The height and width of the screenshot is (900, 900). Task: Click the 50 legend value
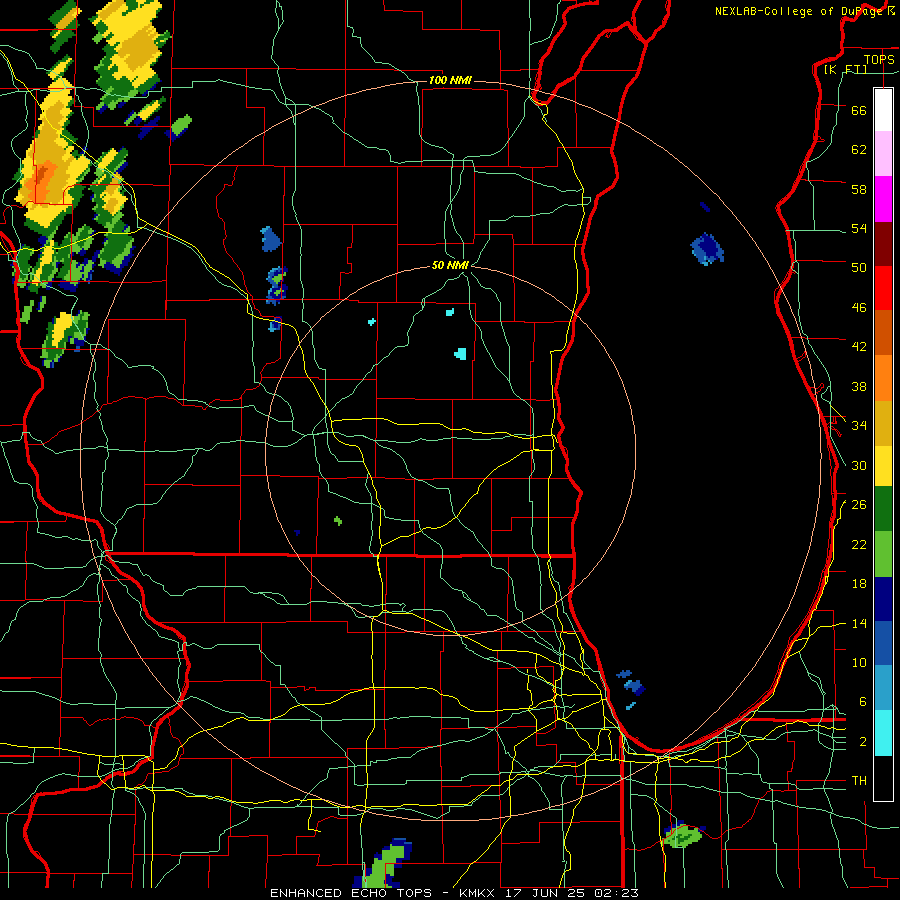859,268
